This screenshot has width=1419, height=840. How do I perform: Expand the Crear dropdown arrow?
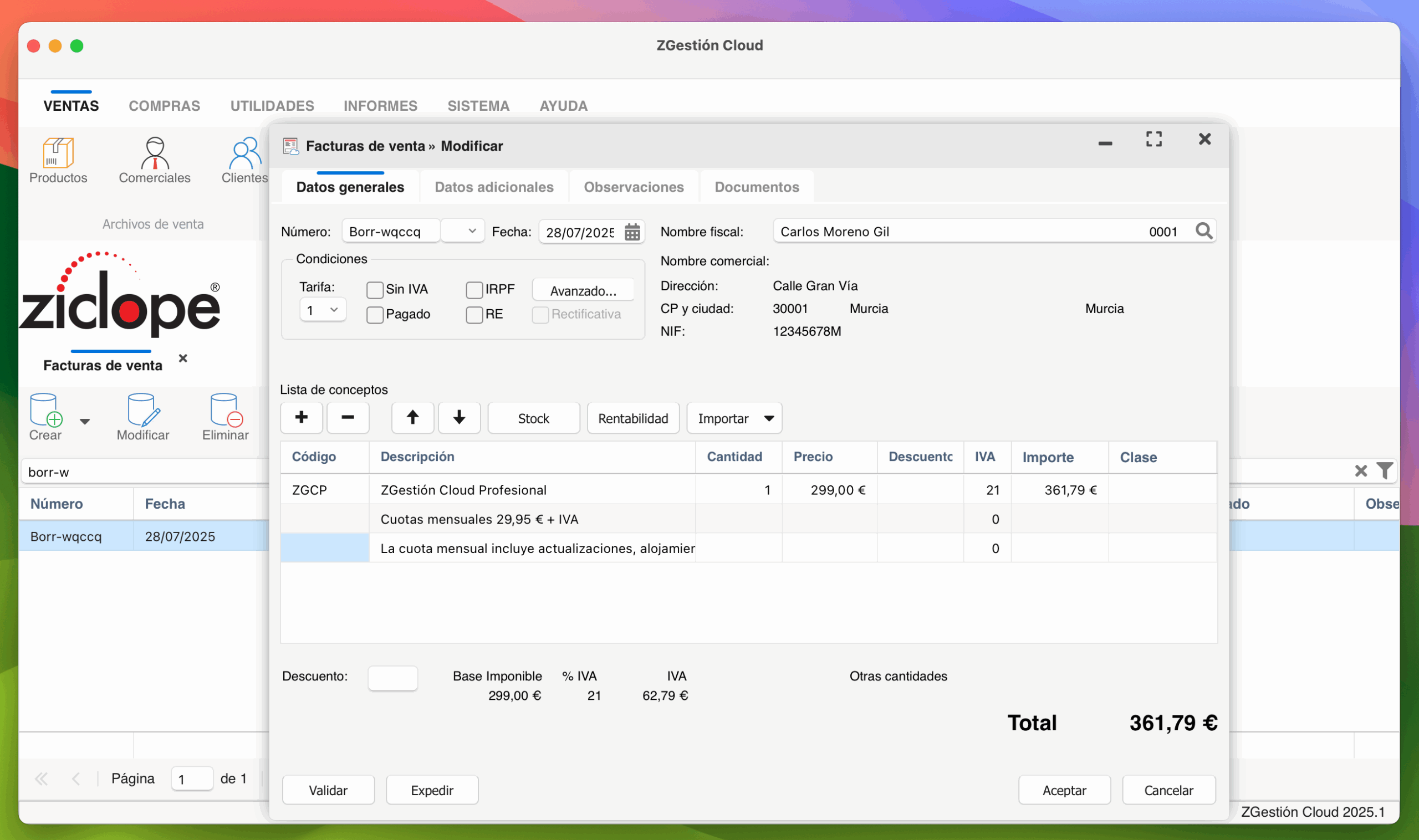click(x=85, y=421)
